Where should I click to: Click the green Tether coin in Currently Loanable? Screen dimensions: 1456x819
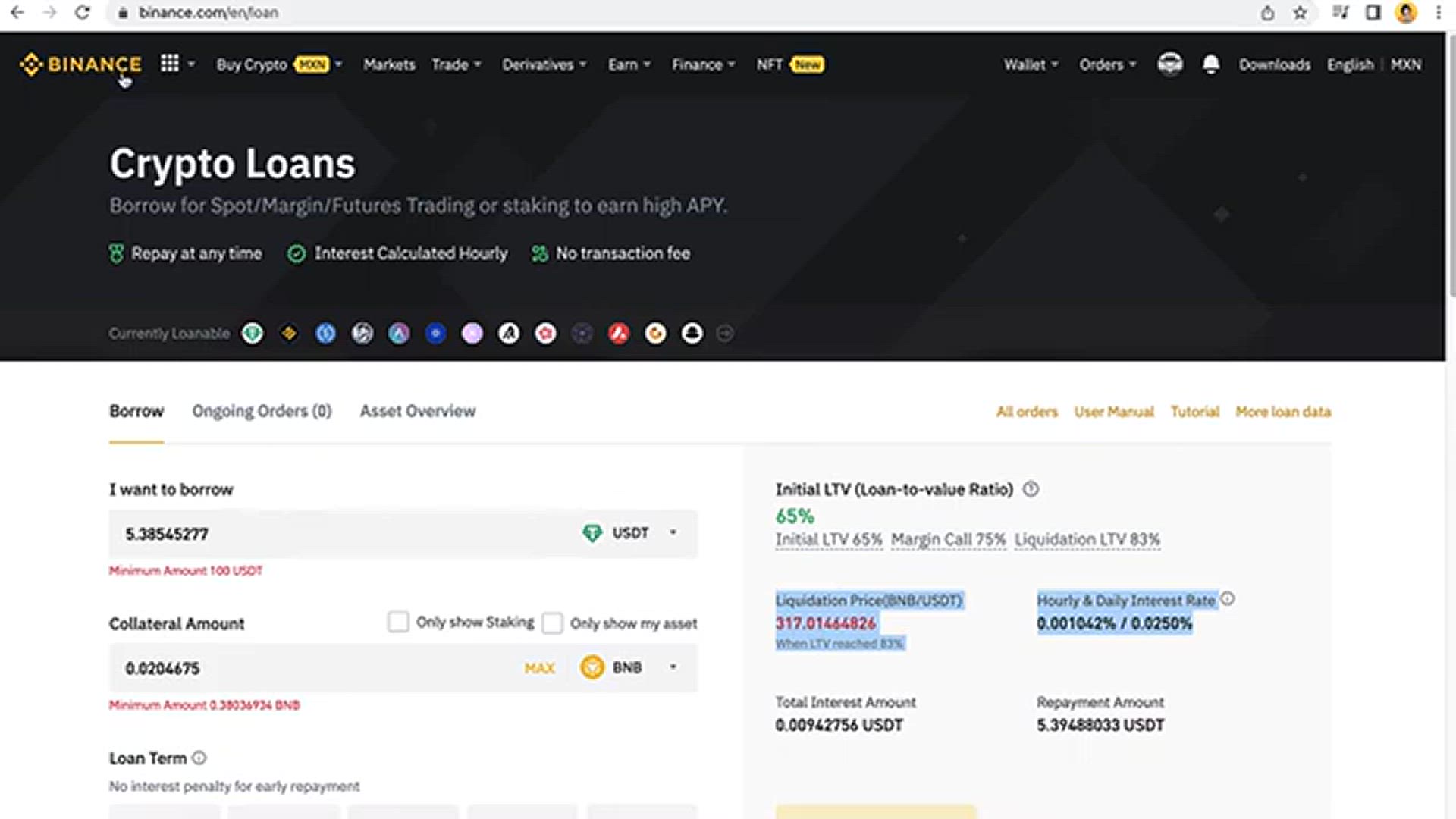[253, 333]
